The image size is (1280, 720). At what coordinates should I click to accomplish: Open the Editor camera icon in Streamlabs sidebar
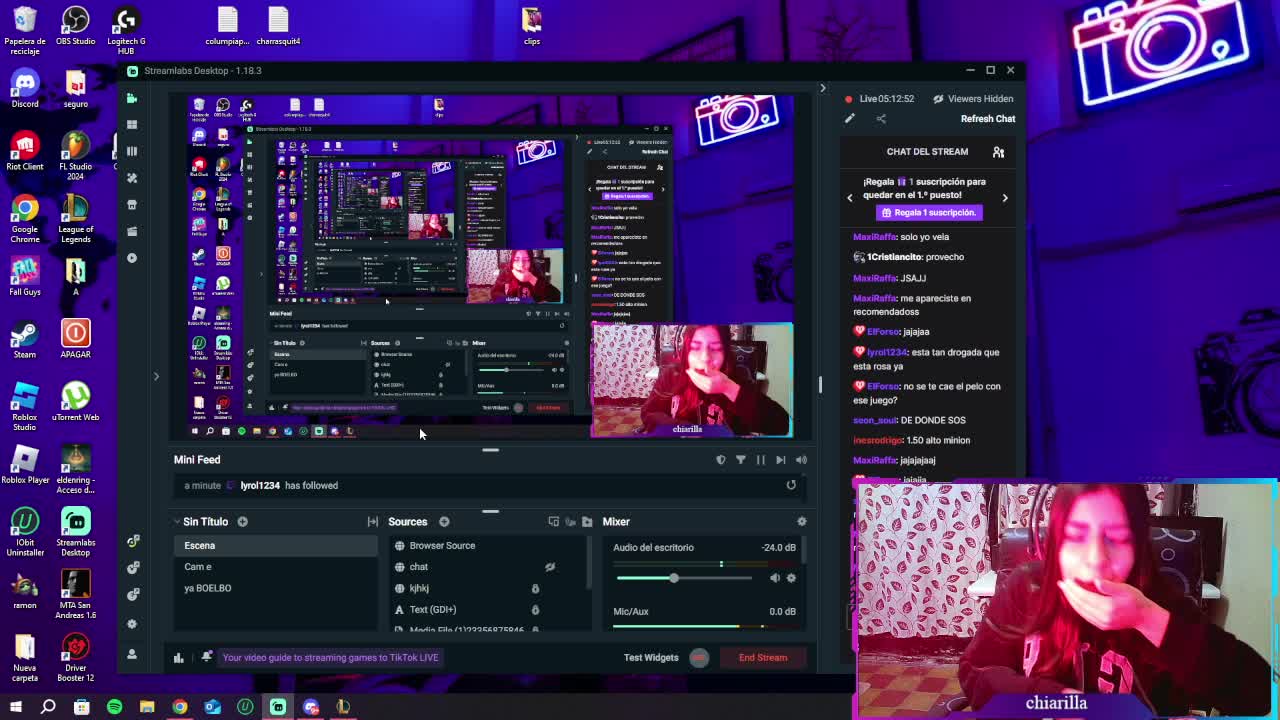(x=132, y=98)
